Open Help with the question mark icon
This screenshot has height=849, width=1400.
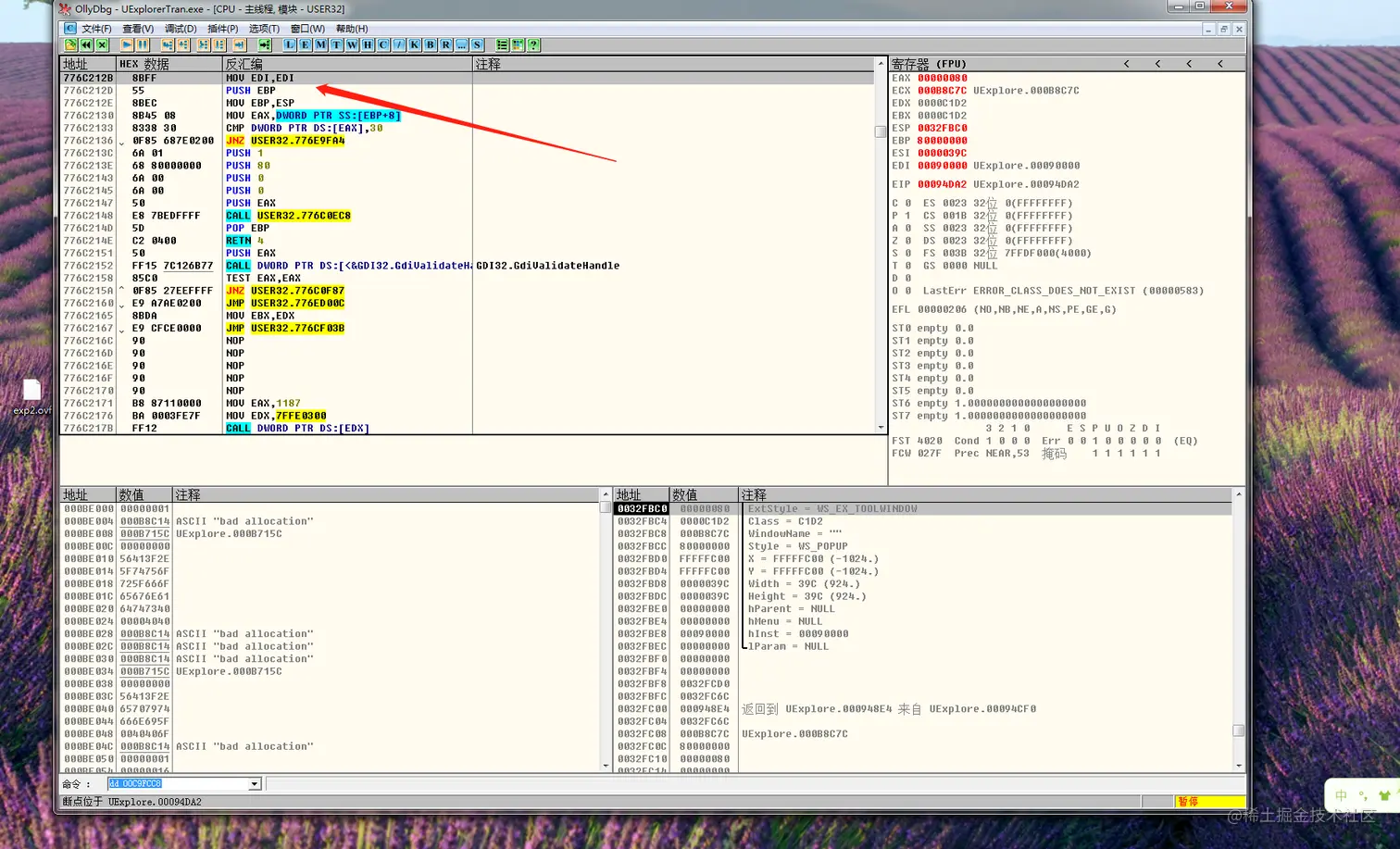[x=533, y=44]
